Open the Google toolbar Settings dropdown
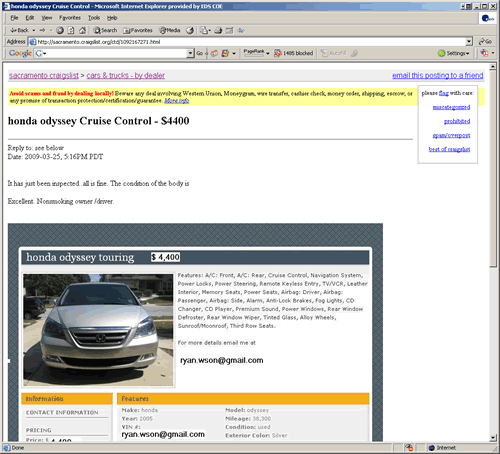Image resolution: width=500 pixels, height=454 pixels. point(454,53)
